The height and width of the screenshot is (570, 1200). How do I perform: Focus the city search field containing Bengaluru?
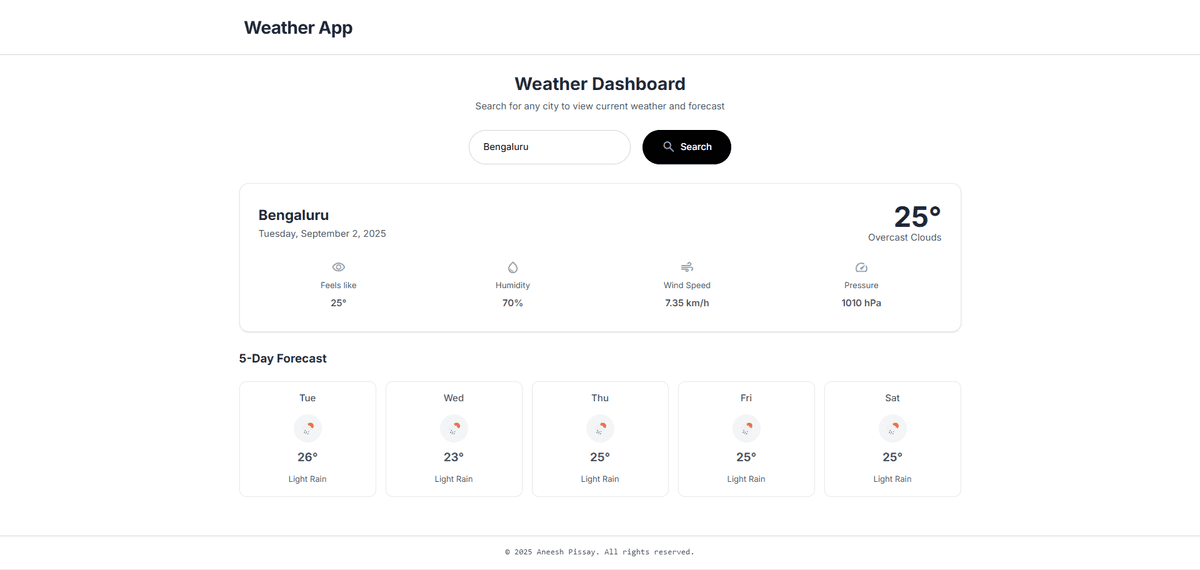point(549,147)
